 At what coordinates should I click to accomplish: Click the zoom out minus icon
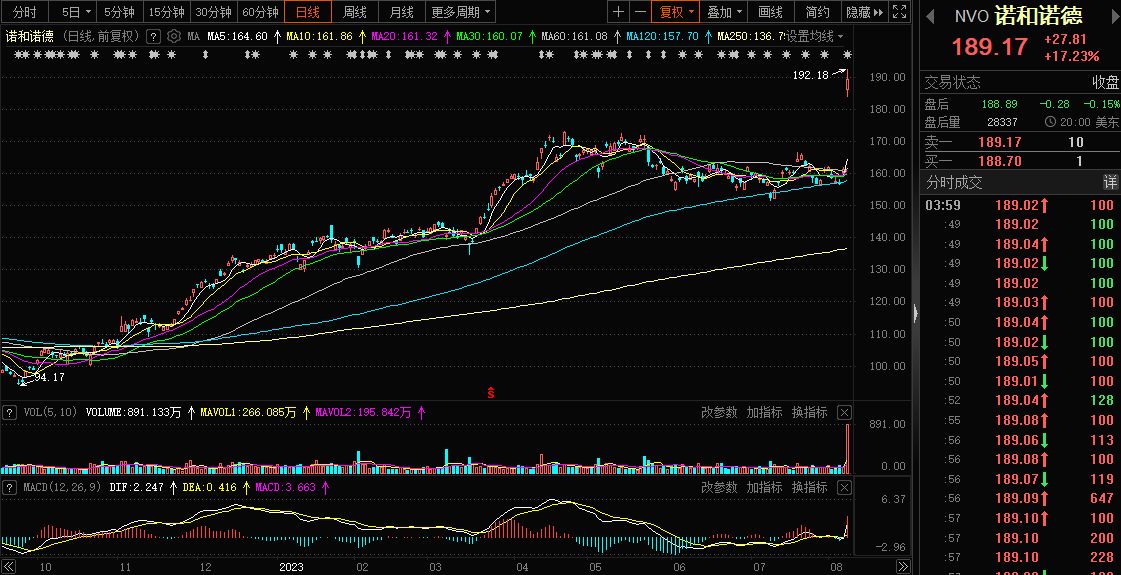tap(640, 12)
